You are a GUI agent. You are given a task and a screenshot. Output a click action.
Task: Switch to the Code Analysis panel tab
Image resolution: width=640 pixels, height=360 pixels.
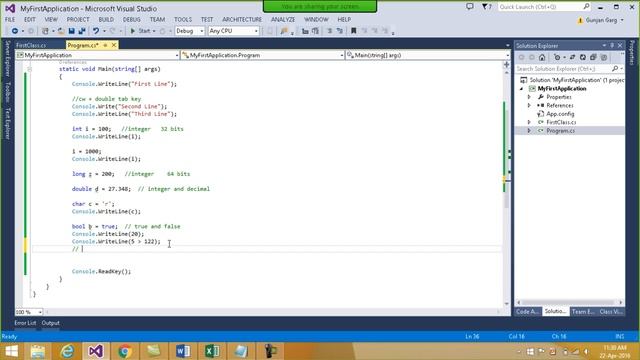(x=528, y=311)
